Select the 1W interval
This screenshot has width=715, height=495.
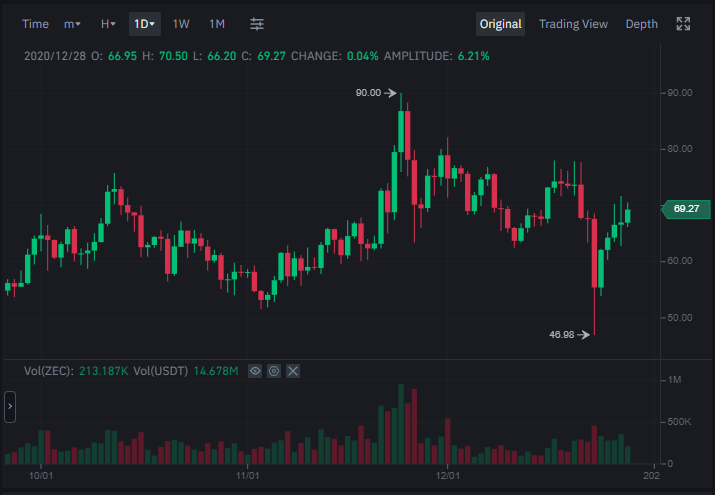click(x=181, y=24)
